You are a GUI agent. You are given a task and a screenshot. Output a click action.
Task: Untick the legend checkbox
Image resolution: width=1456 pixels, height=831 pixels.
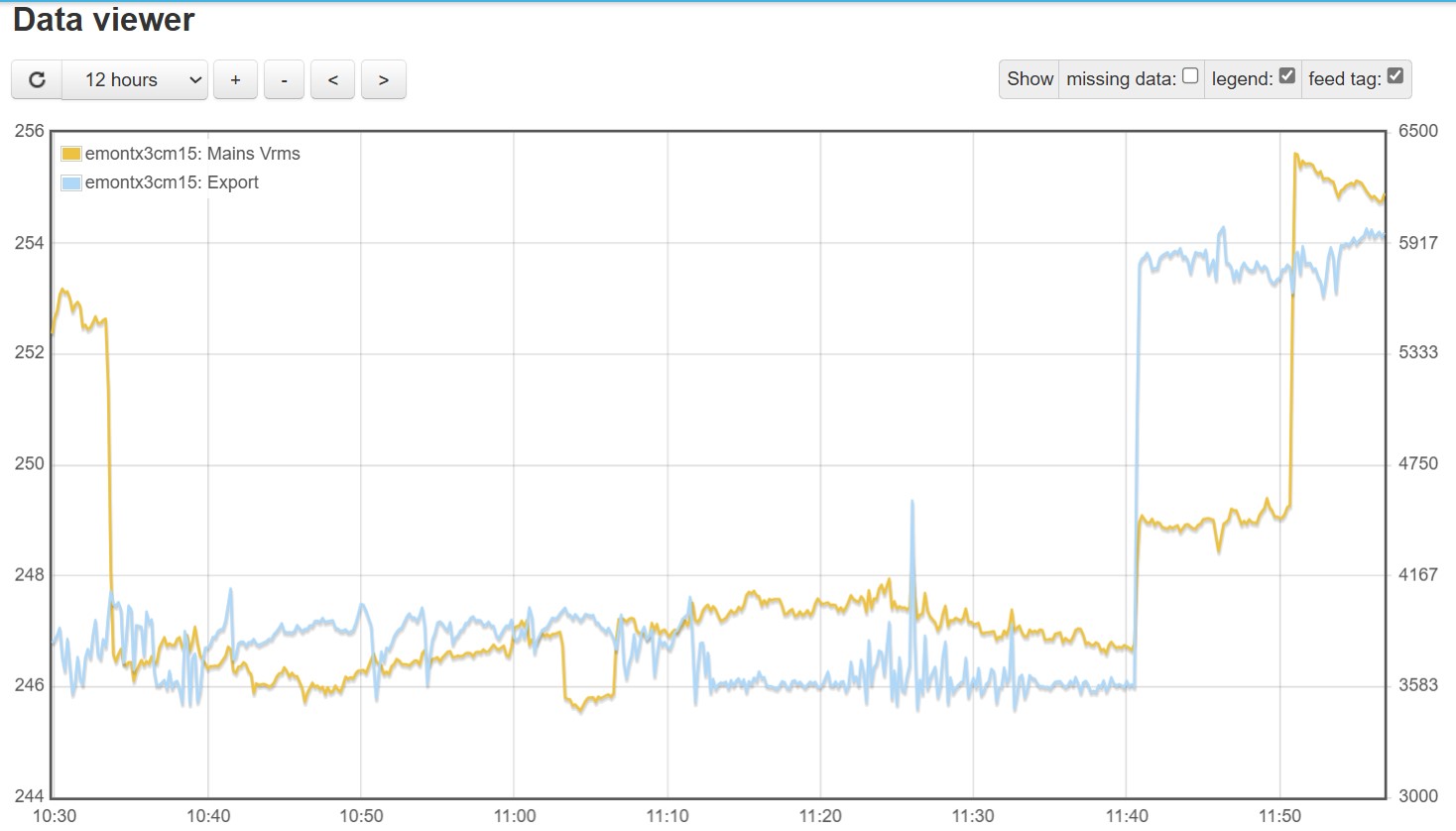tap(1287, 75)
